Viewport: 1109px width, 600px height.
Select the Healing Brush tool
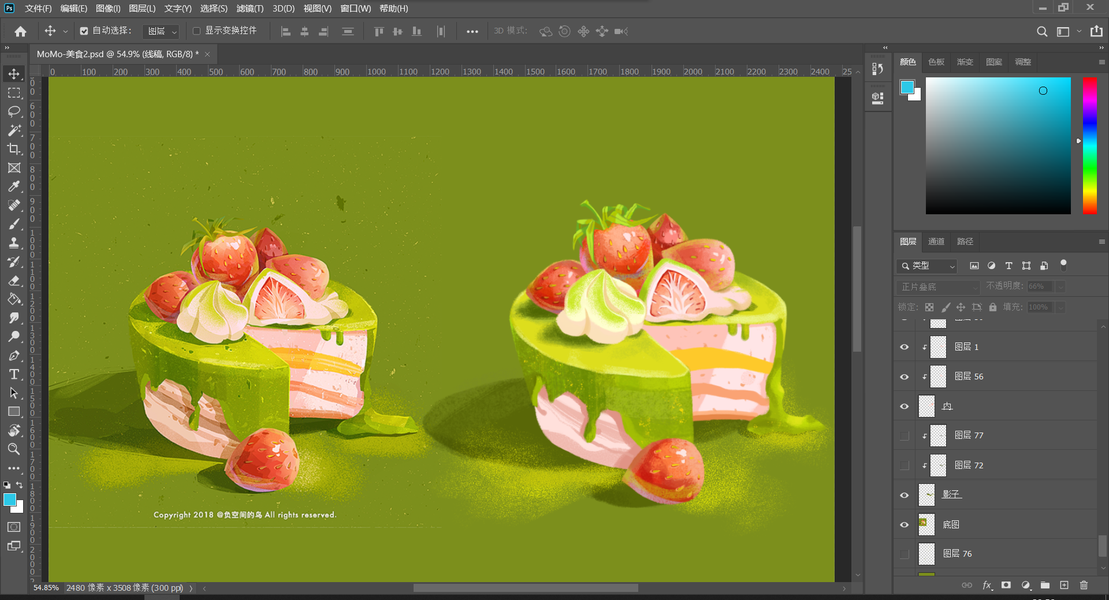tap(13, 205)
